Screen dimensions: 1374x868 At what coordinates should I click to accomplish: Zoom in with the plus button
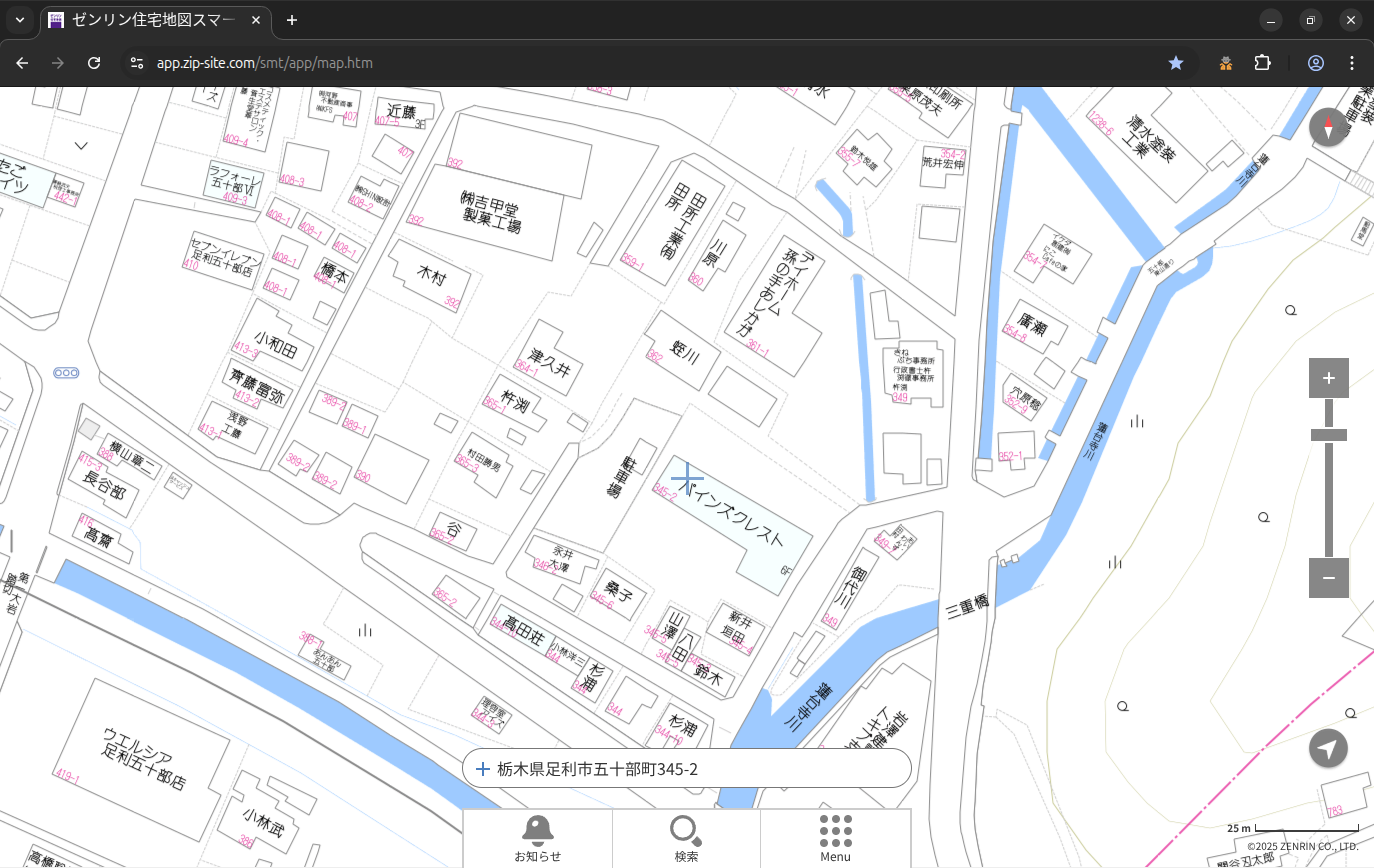coord(1328,378)
